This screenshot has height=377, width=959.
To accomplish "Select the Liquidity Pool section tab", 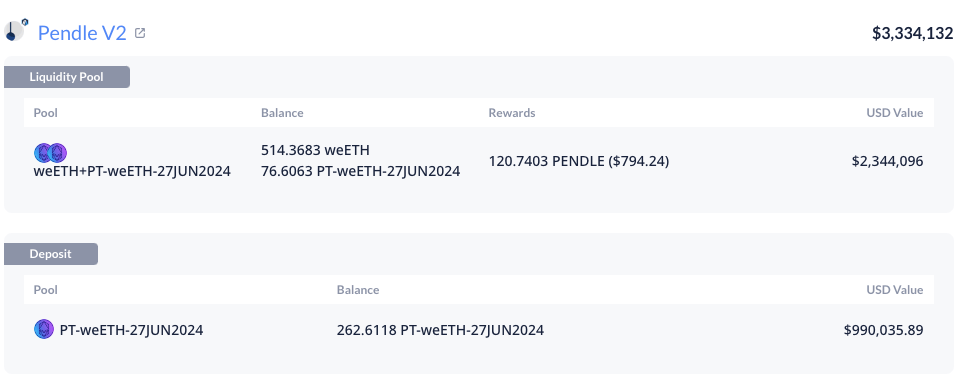I will click(x=67, y=77).
